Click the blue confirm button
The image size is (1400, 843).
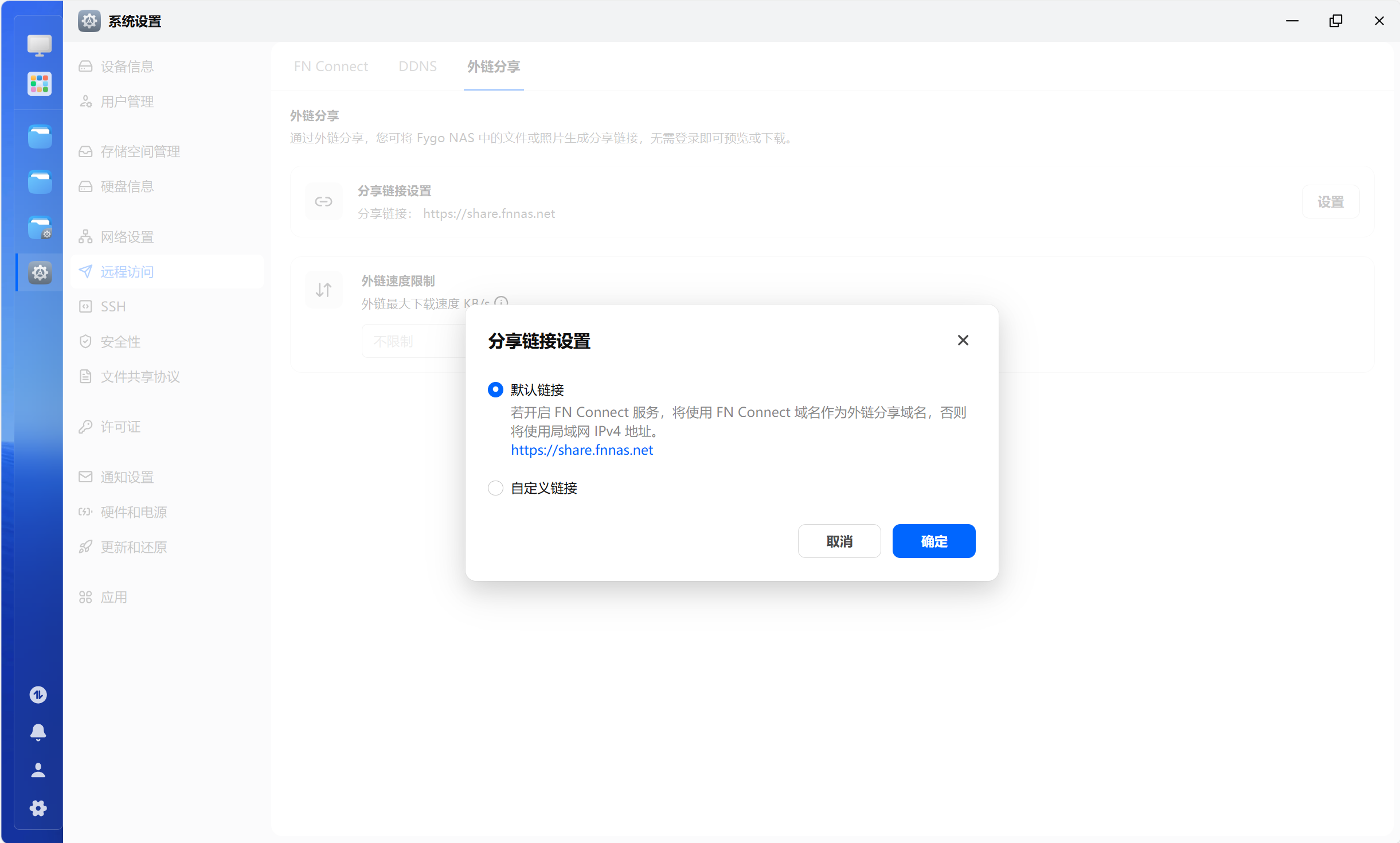click(x=933, y=541)
